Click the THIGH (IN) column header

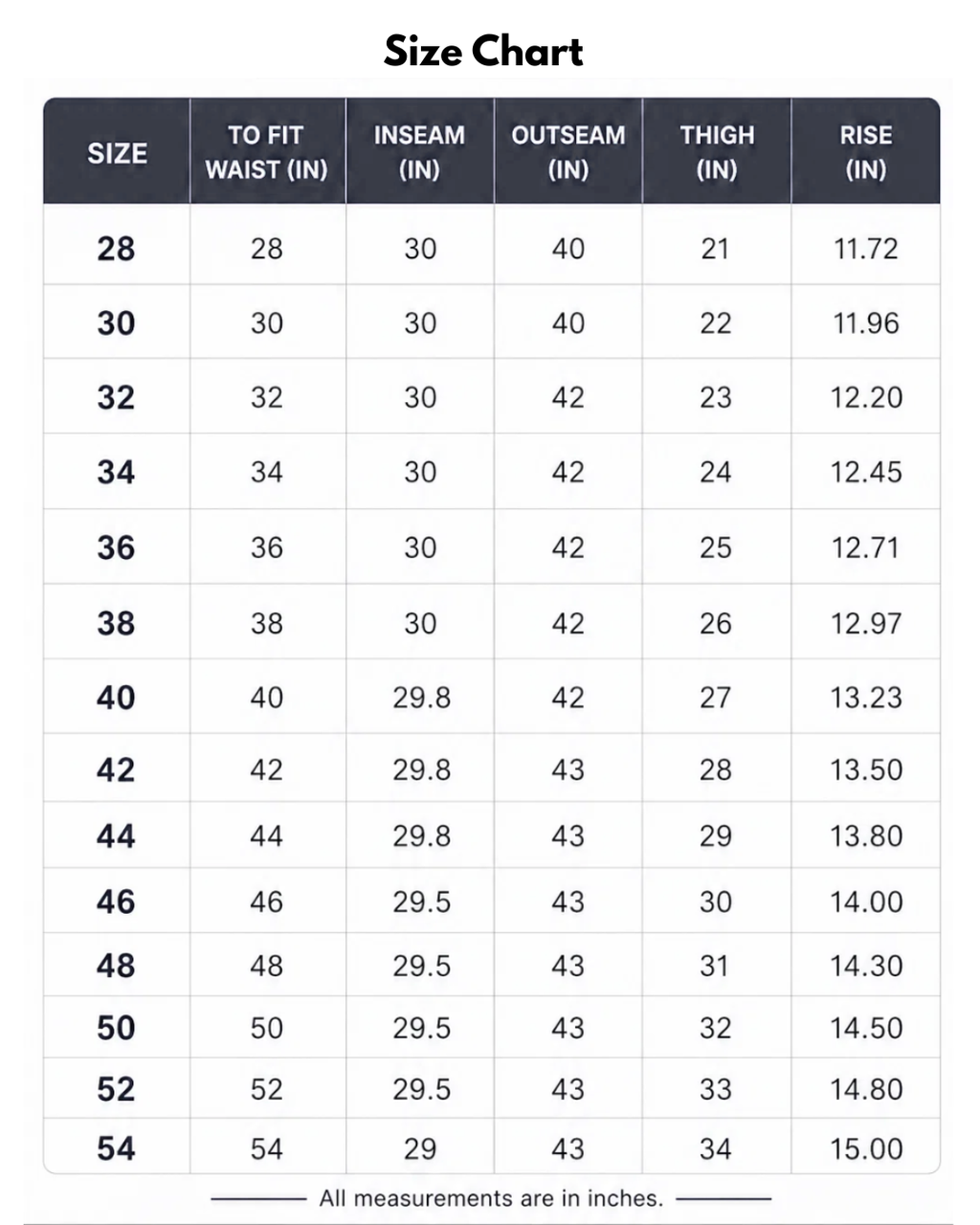point(717,152)
